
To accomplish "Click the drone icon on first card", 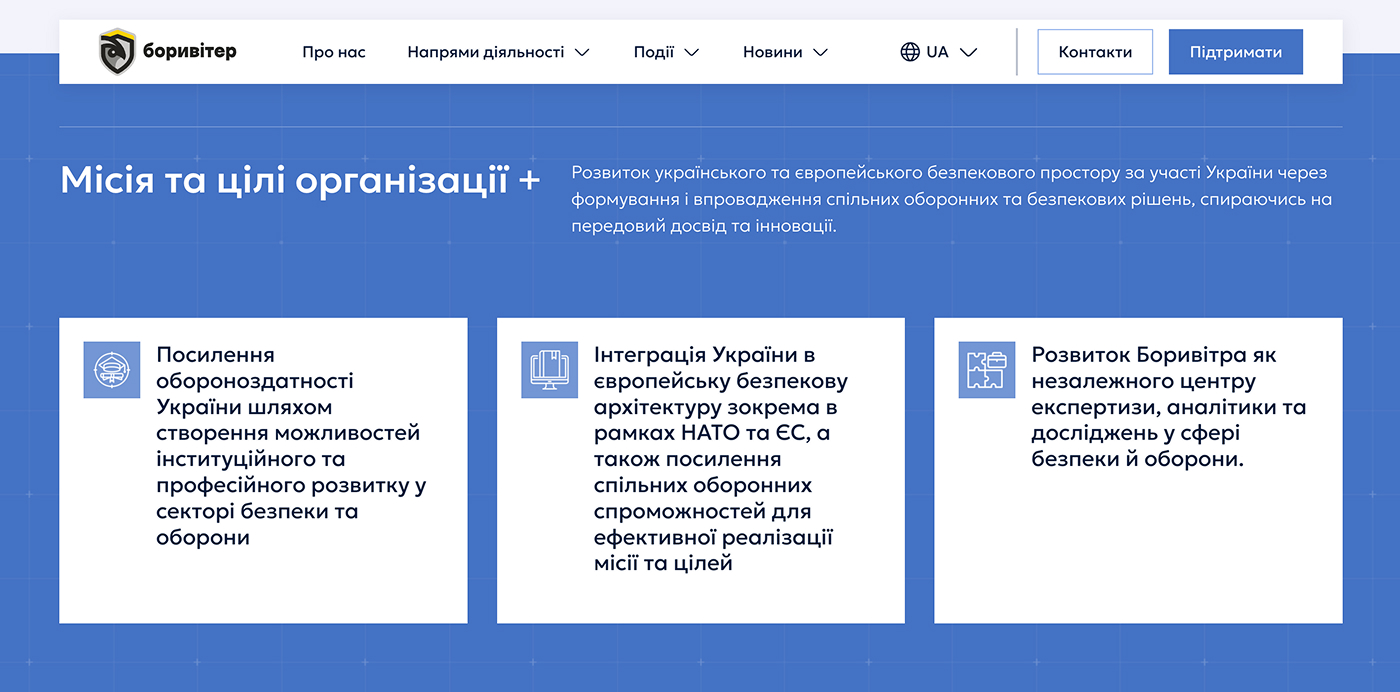I will [x=112, y=370].
